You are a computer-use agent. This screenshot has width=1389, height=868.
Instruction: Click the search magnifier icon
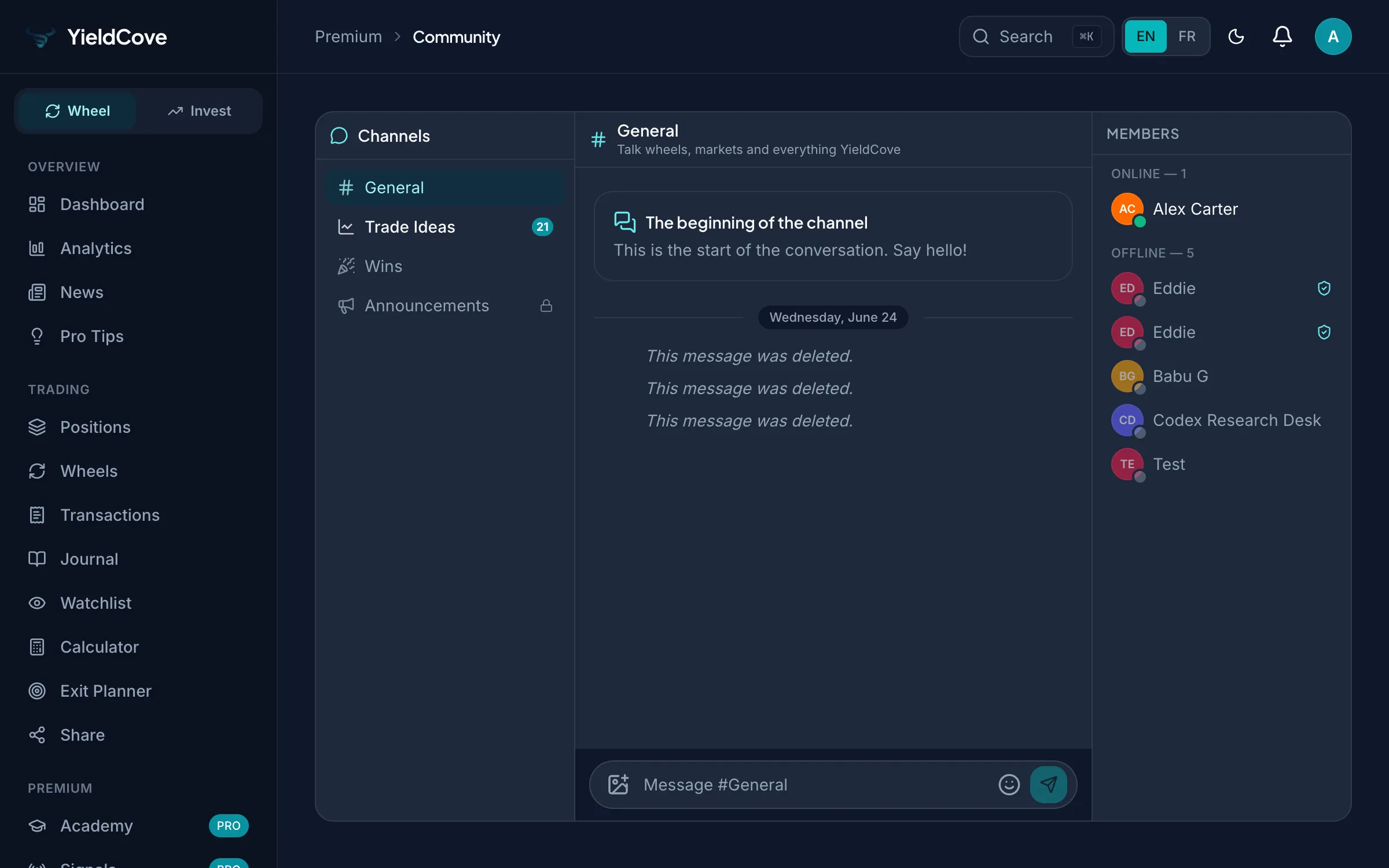coord(981,36)
